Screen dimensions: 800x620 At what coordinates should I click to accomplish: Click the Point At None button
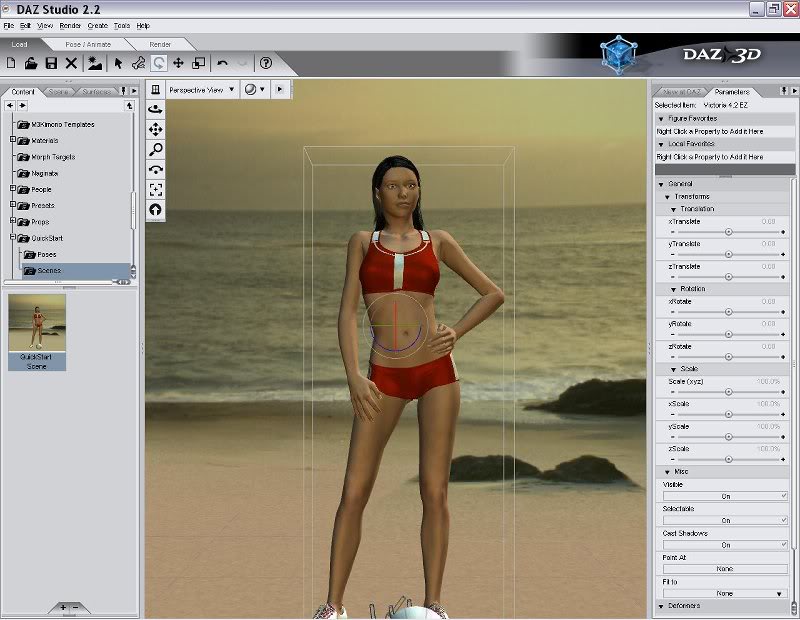[725, 569]
